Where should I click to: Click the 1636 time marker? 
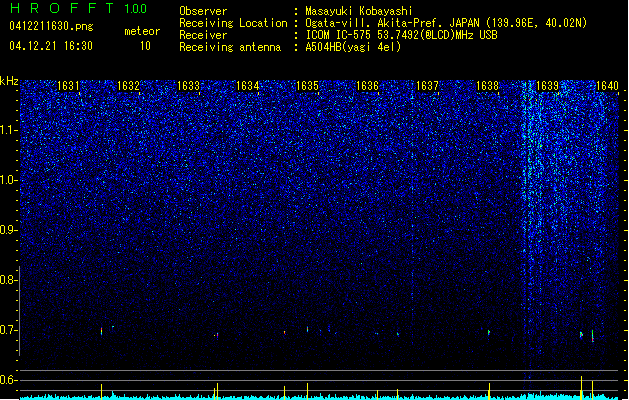(x=367, y=86)
